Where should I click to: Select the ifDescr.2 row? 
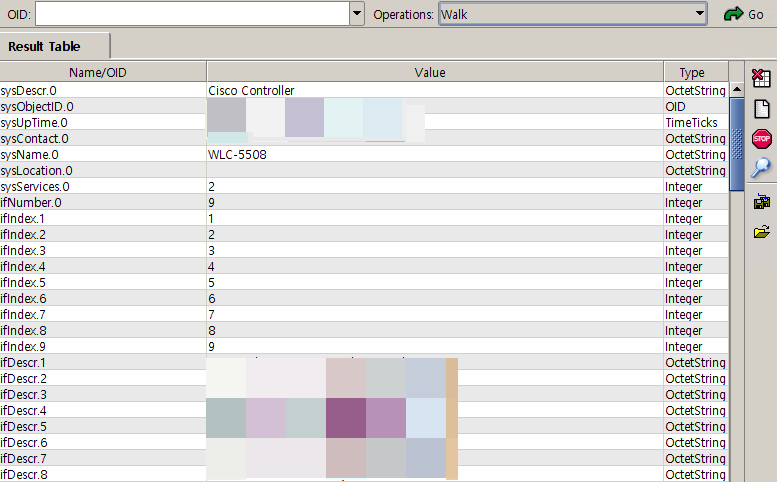click(x=364, y=378)
